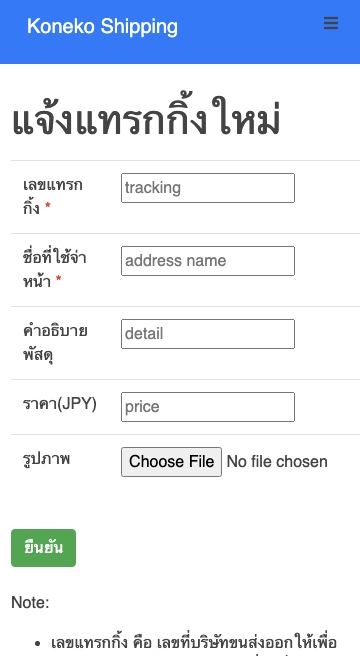The width and height of the screenshot is (360, 656).
Task: Click the first note bullet about เลขแทรกกิ้ง
Action: coord(194,644)
